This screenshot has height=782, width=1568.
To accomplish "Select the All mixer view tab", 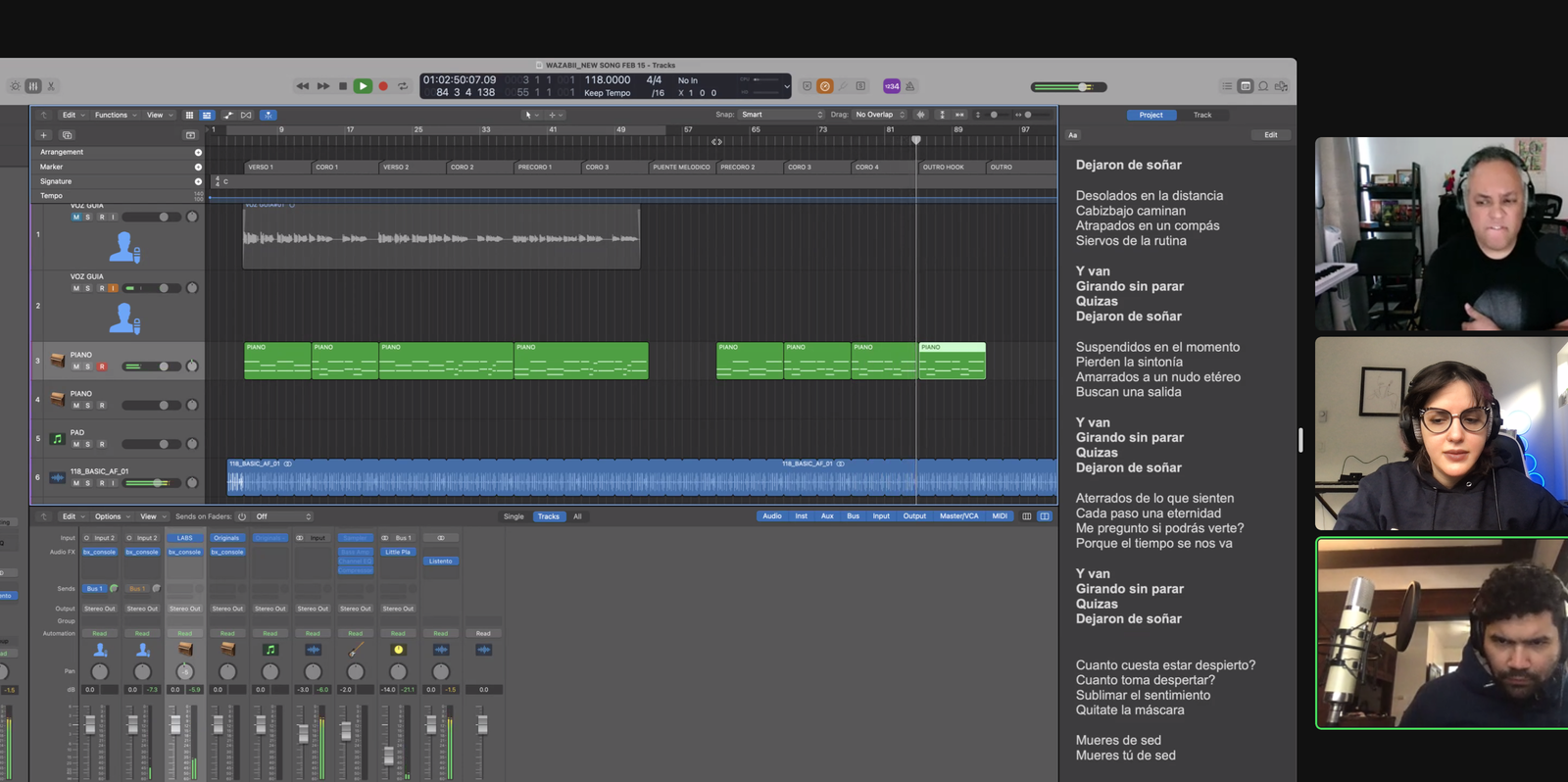I will click(x=577, y=516).
